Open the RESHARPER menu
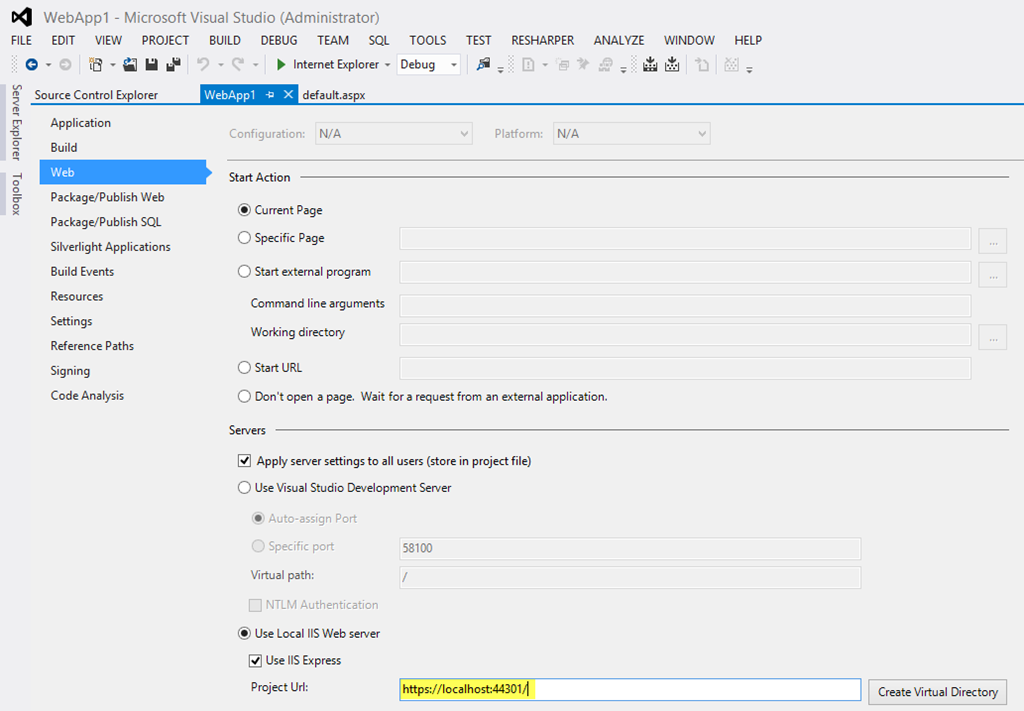Screen dimensions: 1024x711 [x=542, y=40]
